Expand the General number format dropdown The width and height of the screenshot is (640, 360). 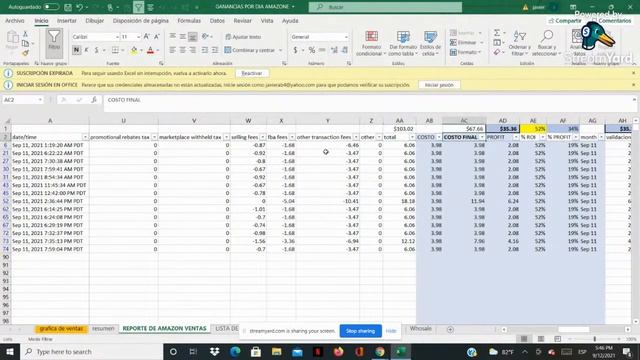click(x=346, y=37)
